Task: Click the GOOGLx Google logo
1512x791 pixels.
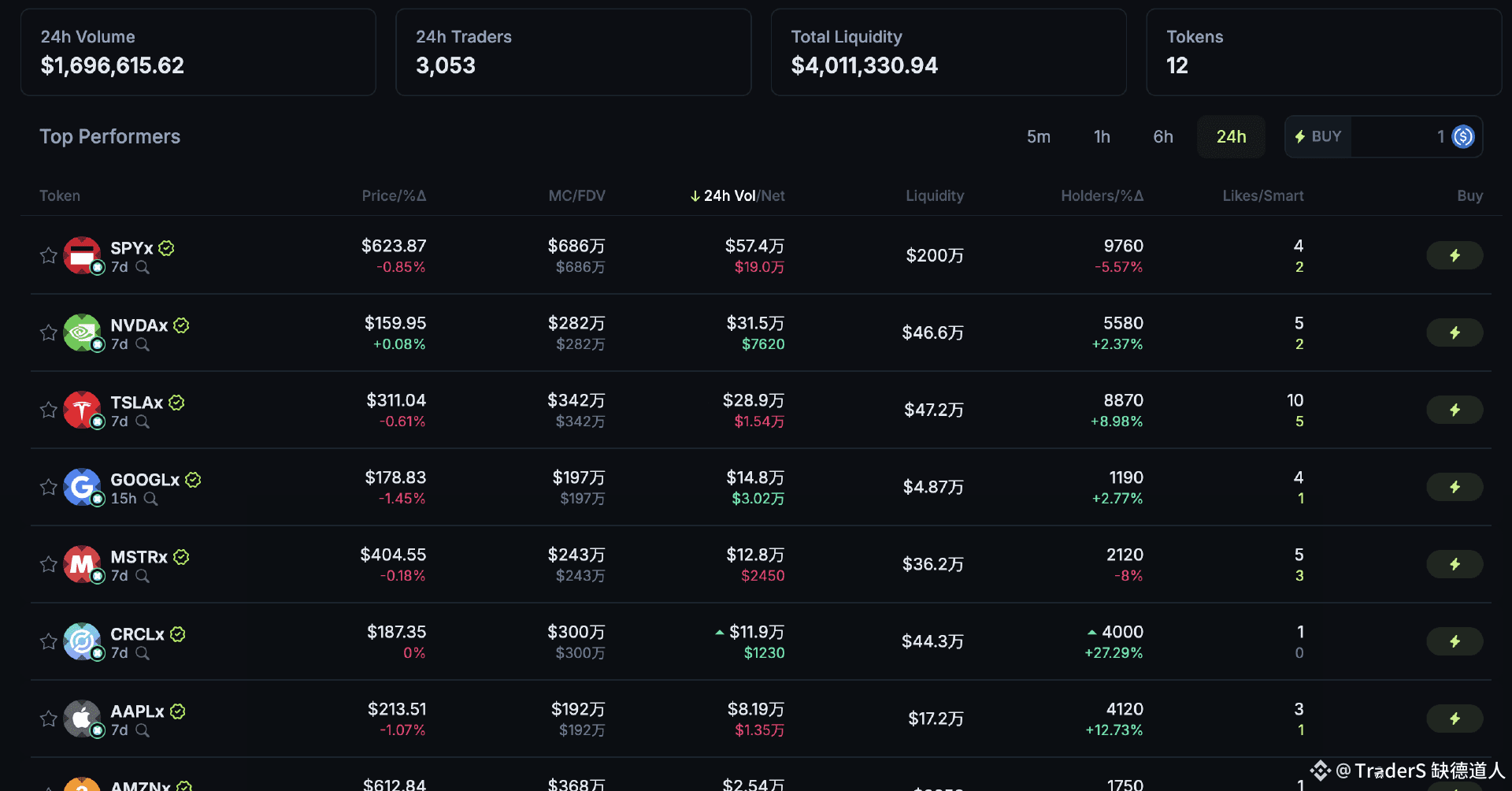Action: [83, 487]
